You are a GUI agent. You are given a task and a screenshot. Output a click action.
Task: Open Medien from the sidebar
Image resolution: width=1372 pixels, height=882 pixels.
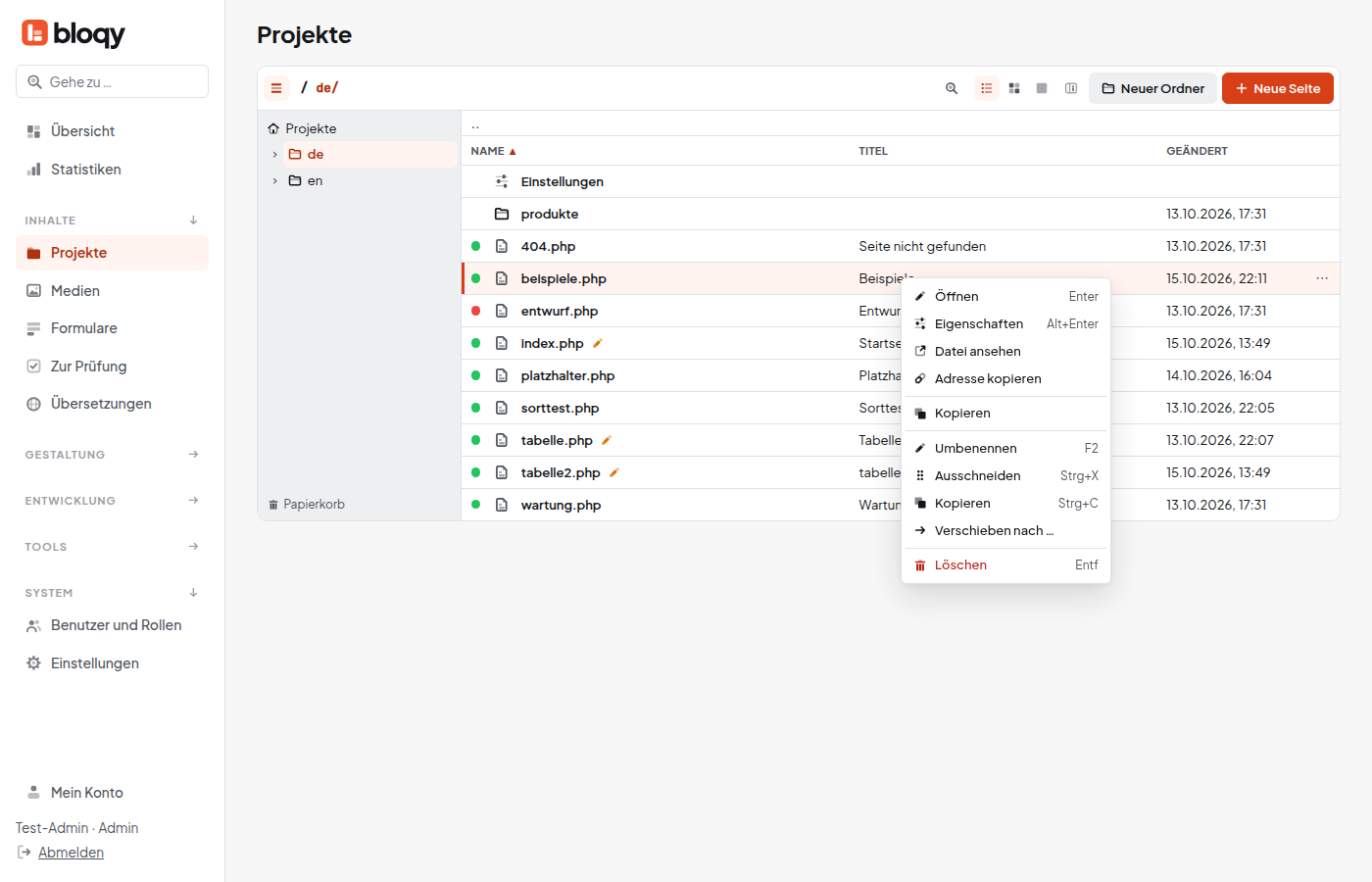click(x=112, y=291)
